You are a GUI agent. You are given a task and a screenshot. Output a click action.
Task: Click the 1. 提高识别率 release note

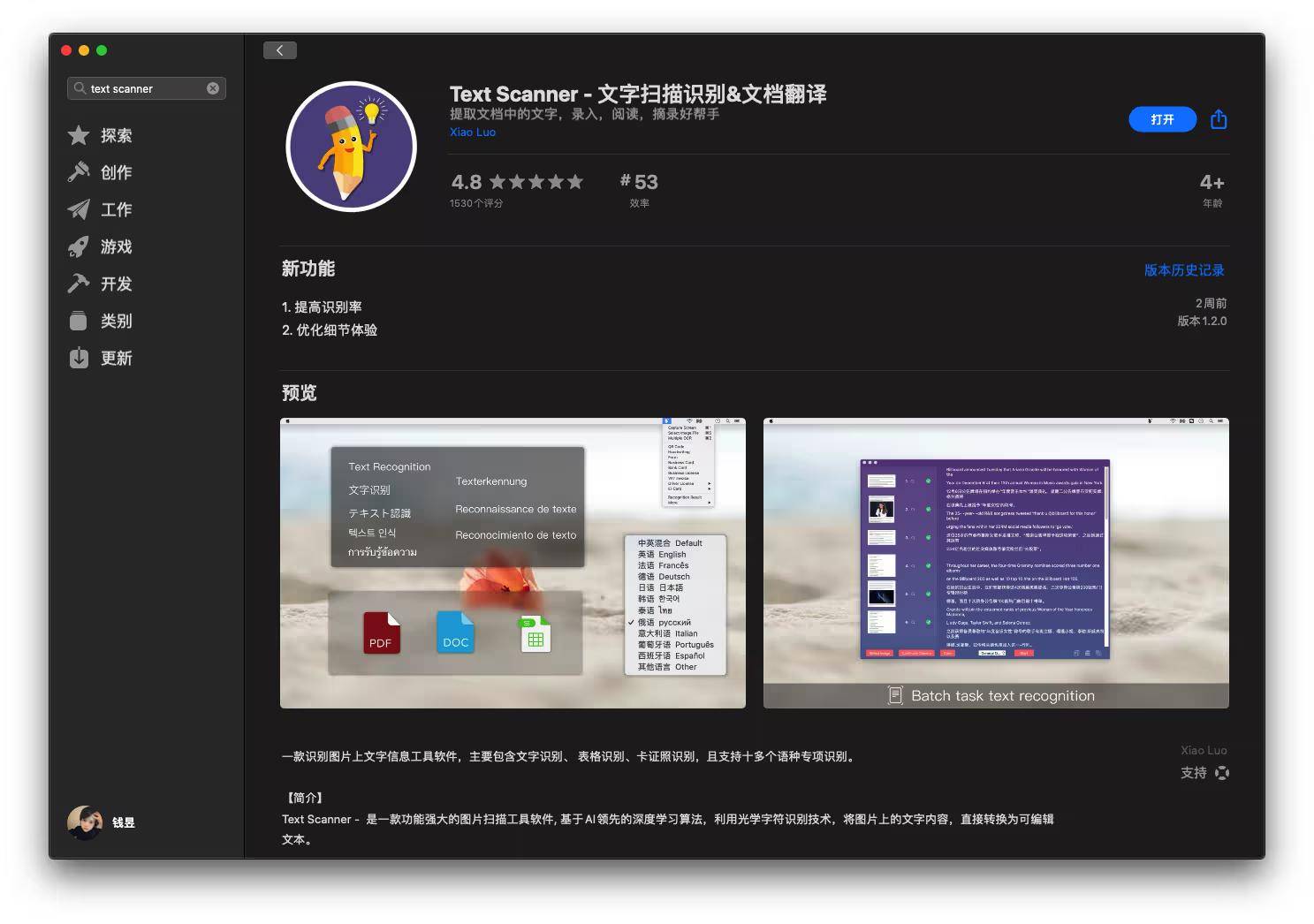pyautogui.click(x=322, y=307)
